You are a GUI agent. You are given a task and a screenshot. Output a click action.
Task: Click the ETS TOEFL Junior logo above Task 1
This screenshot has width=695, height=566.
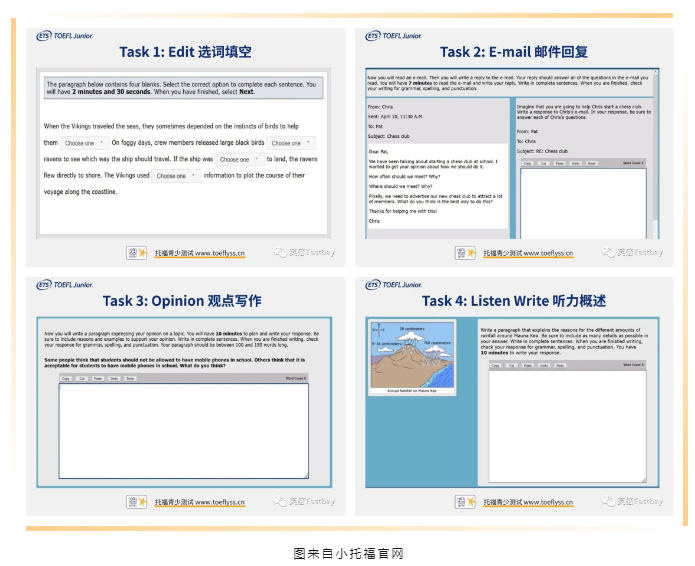[65, 36]
